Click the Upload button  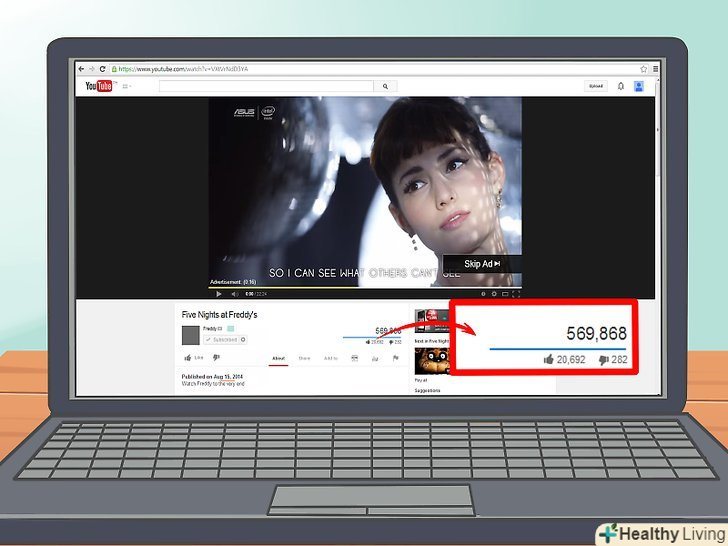(x=596, y=86)
